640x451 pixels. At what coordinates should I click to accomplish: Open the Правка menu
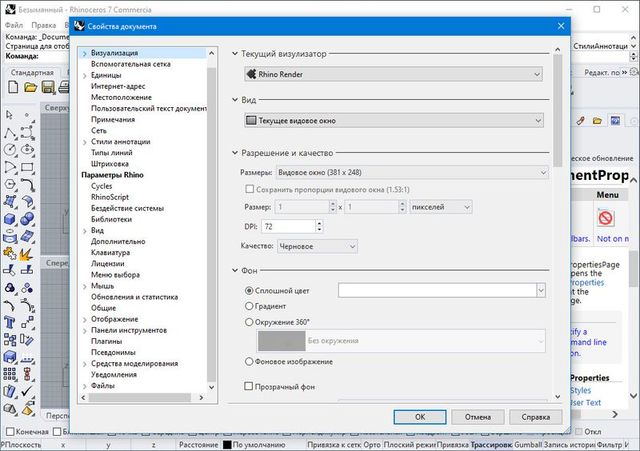44,23
